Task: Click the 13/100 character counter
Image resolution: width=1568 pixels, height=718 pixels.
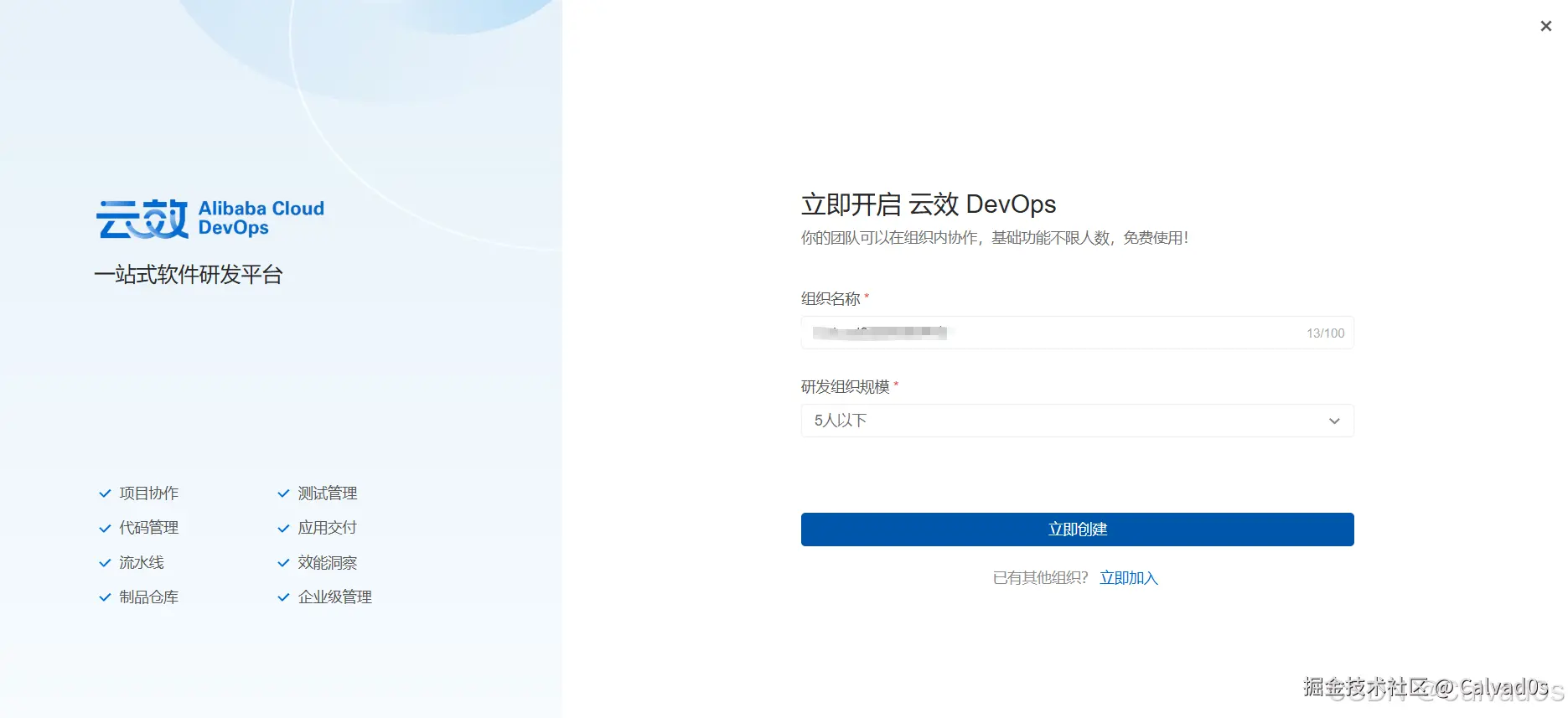Action: tap(1325, 333)
